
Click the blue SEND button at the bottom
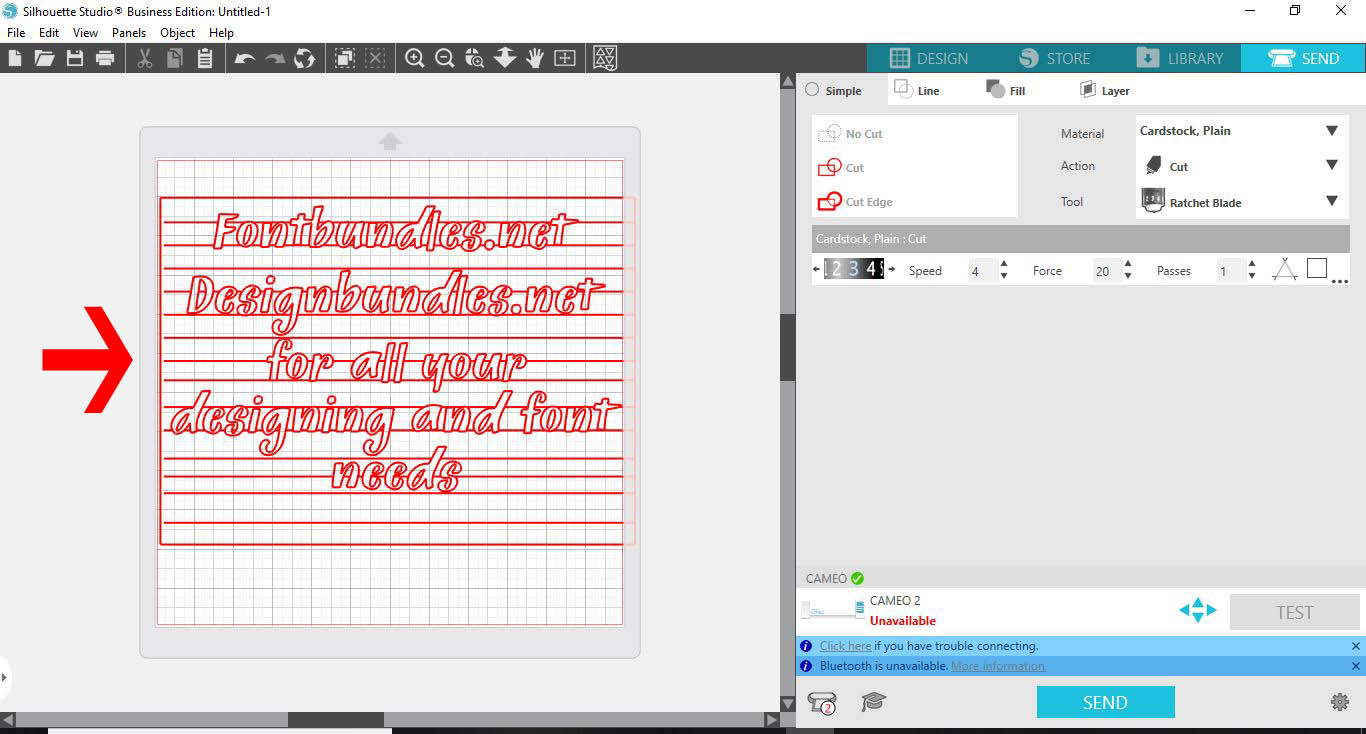click(1105, 702)
